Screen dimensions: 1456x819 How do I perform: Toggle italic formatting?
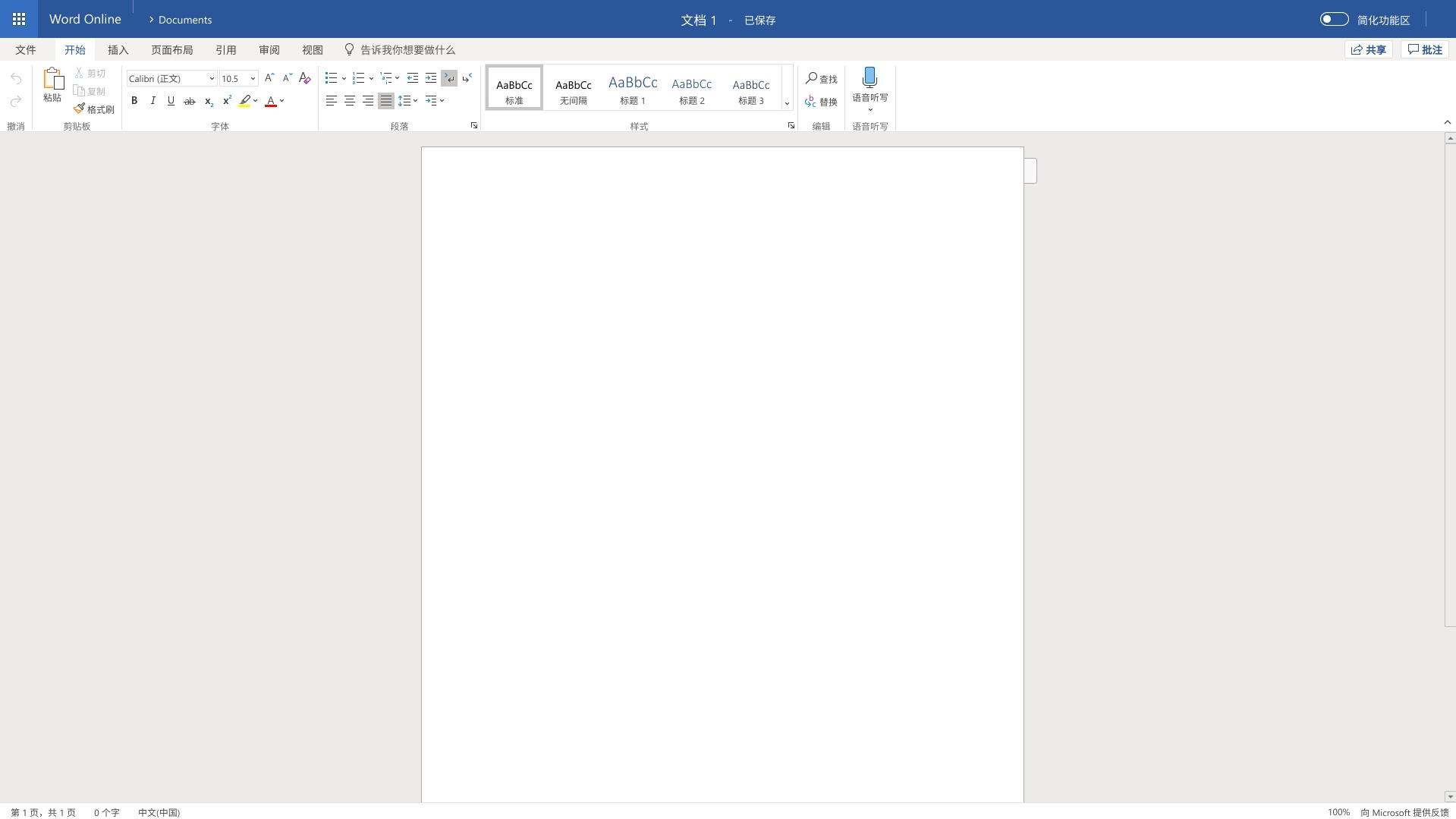pos(153,101)
